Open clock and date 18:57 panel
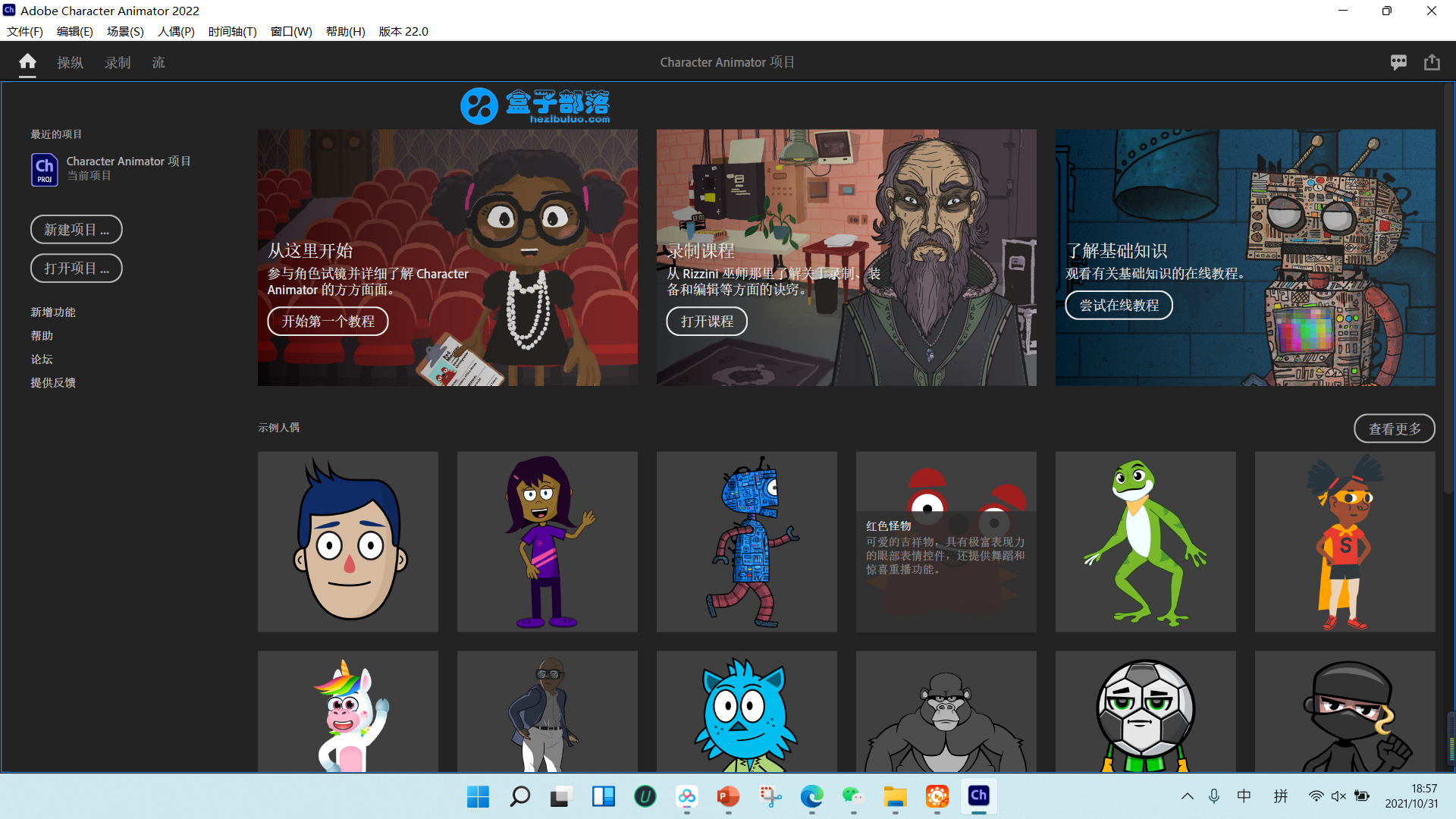 tap(1411, 796)
